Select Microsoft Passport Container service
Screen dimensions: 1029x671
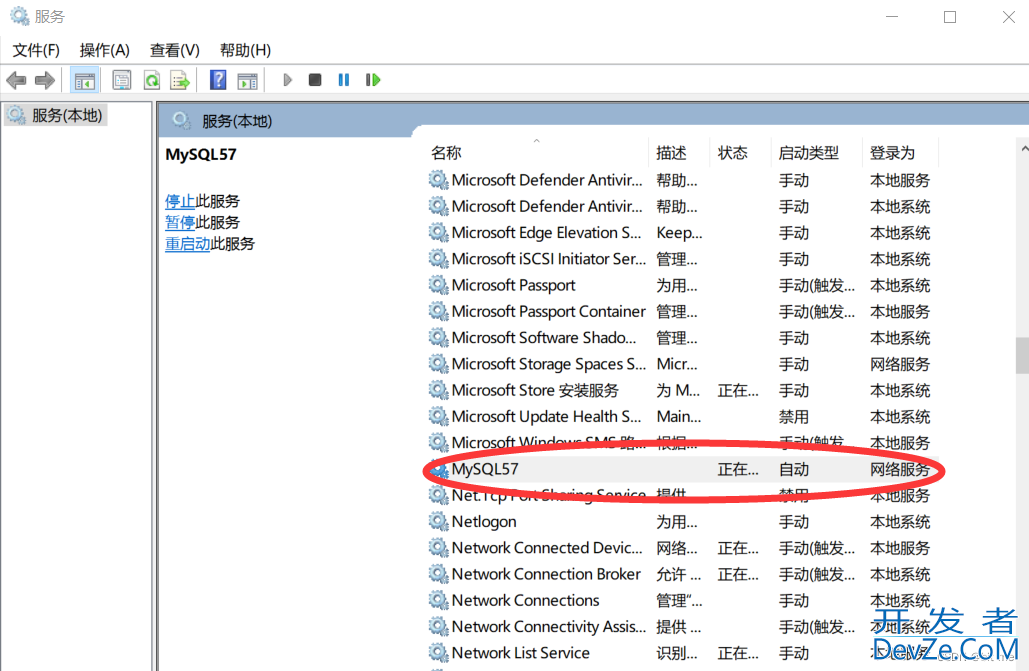click(x=682, y=311)
